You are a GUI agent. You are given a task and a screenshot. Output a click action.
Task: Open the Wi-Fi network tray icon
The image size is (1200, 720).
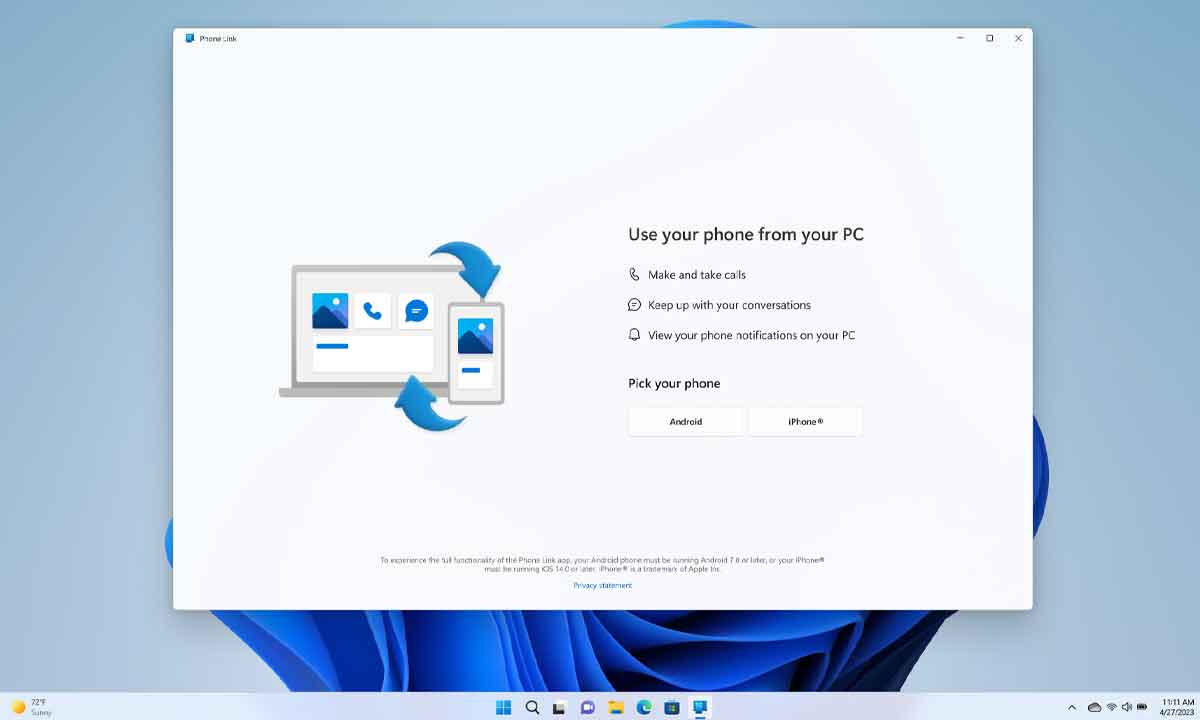tap(1111, 707)
